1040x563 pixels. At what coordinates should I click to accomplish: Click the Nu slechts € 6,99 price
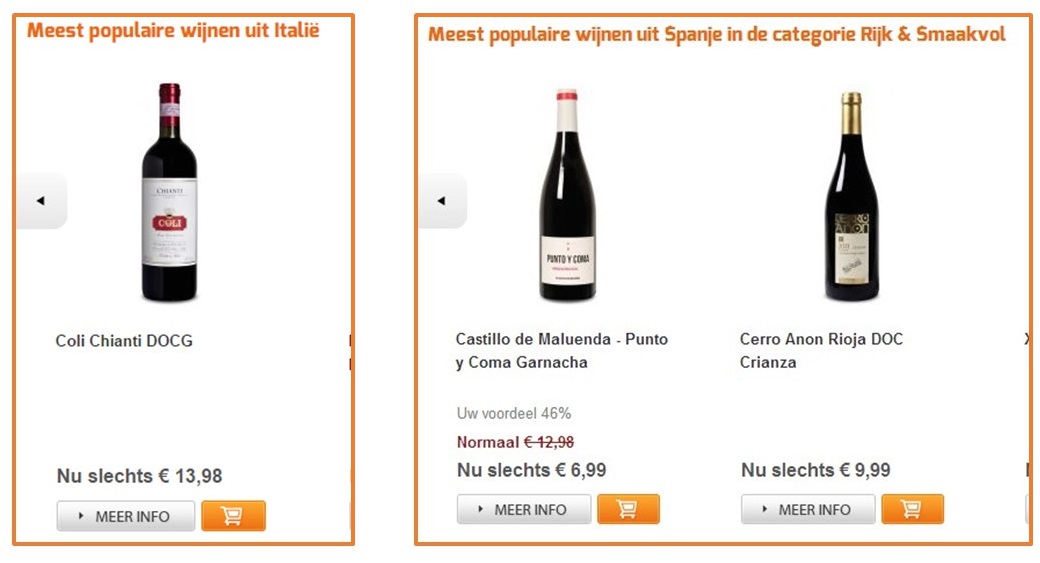click(x=531, y=470)
